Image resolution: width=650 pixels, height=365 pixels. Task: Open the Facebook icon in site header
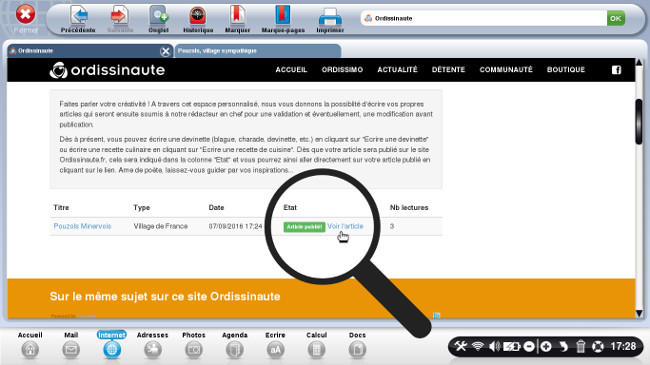click(x=616, y=70)
